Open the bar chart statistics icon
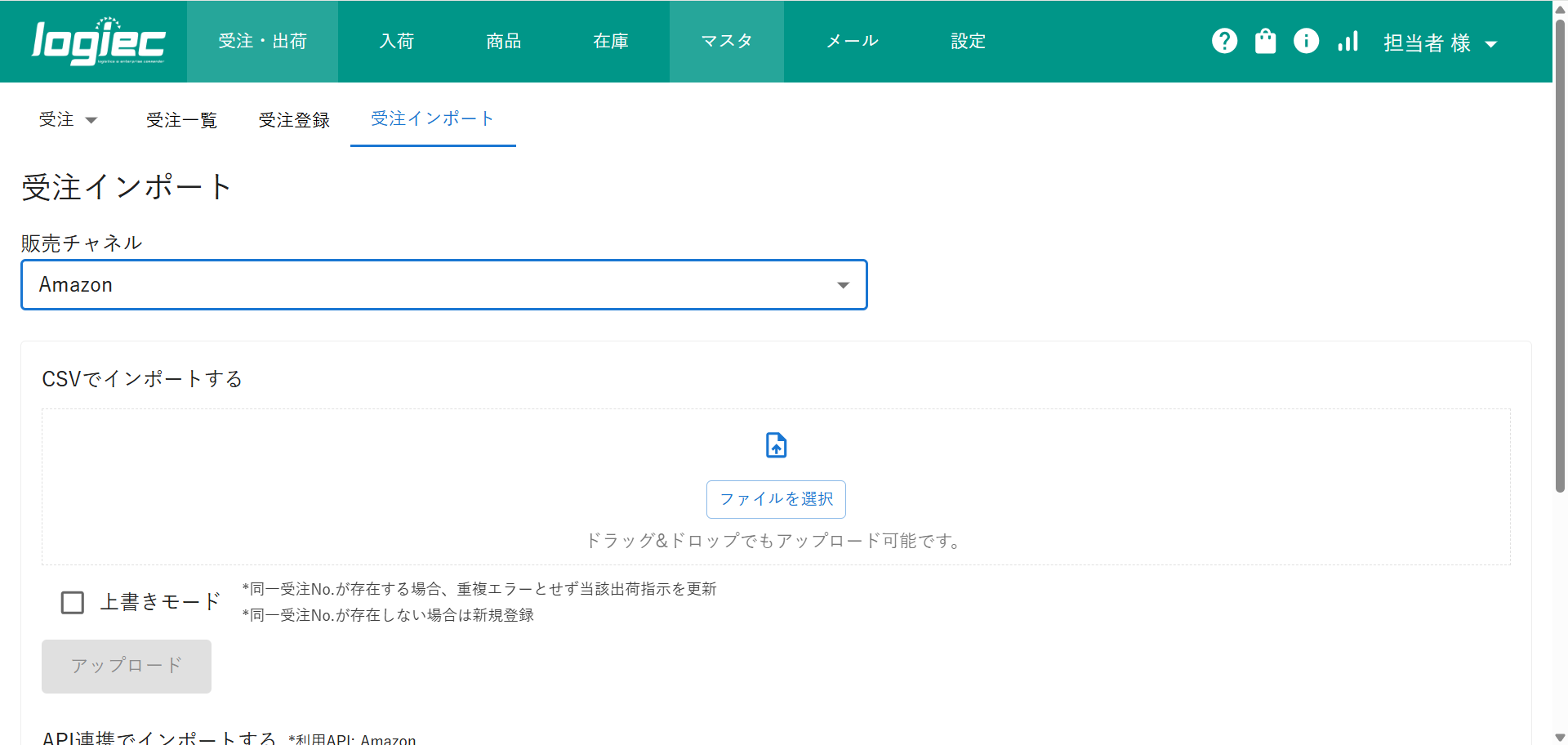The width and height of the screenshot is (1568, 745). click(x=1347, y=41)
